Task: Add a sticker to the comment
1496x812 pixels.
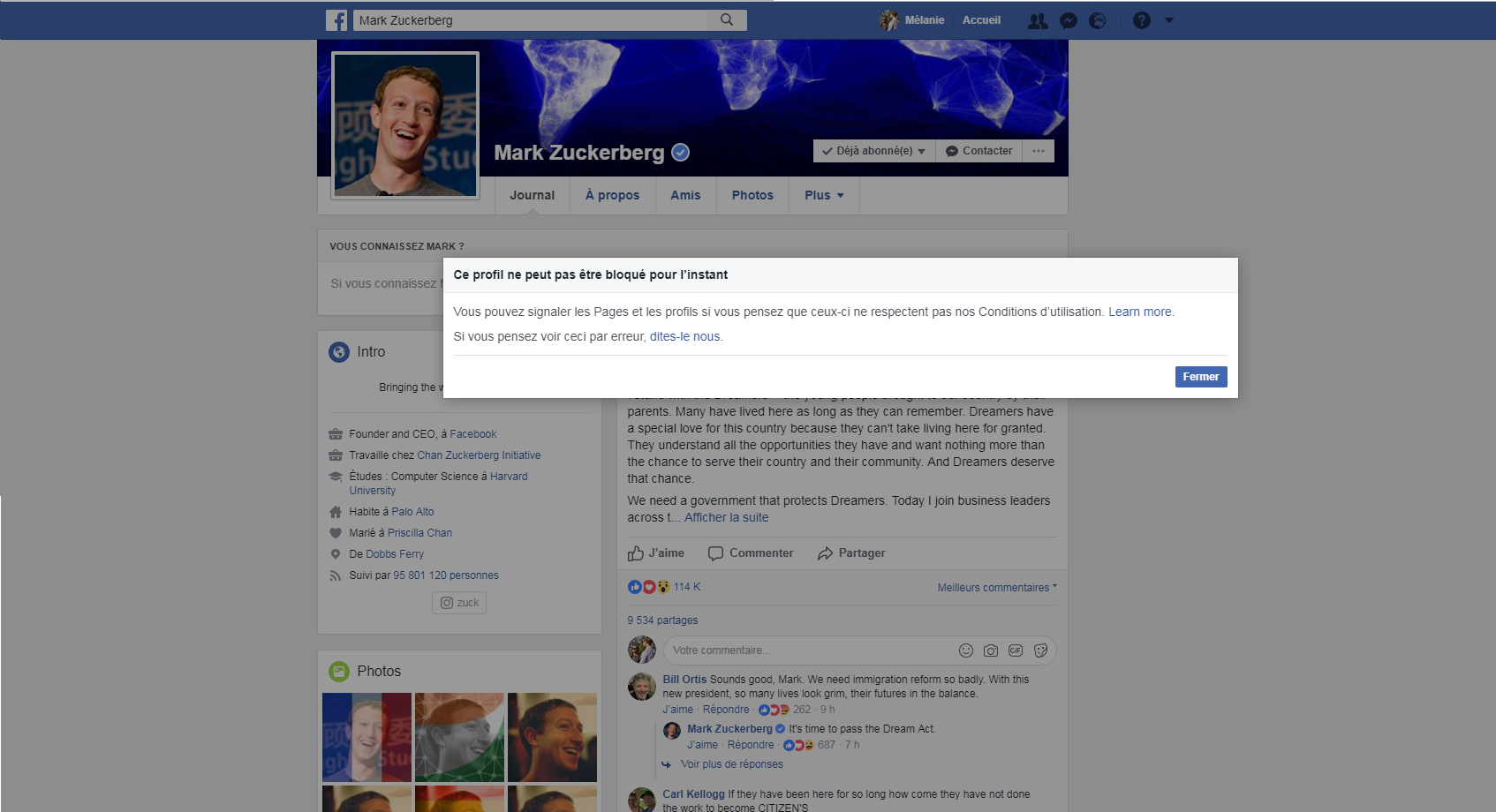Action: tap(1040, 650)
